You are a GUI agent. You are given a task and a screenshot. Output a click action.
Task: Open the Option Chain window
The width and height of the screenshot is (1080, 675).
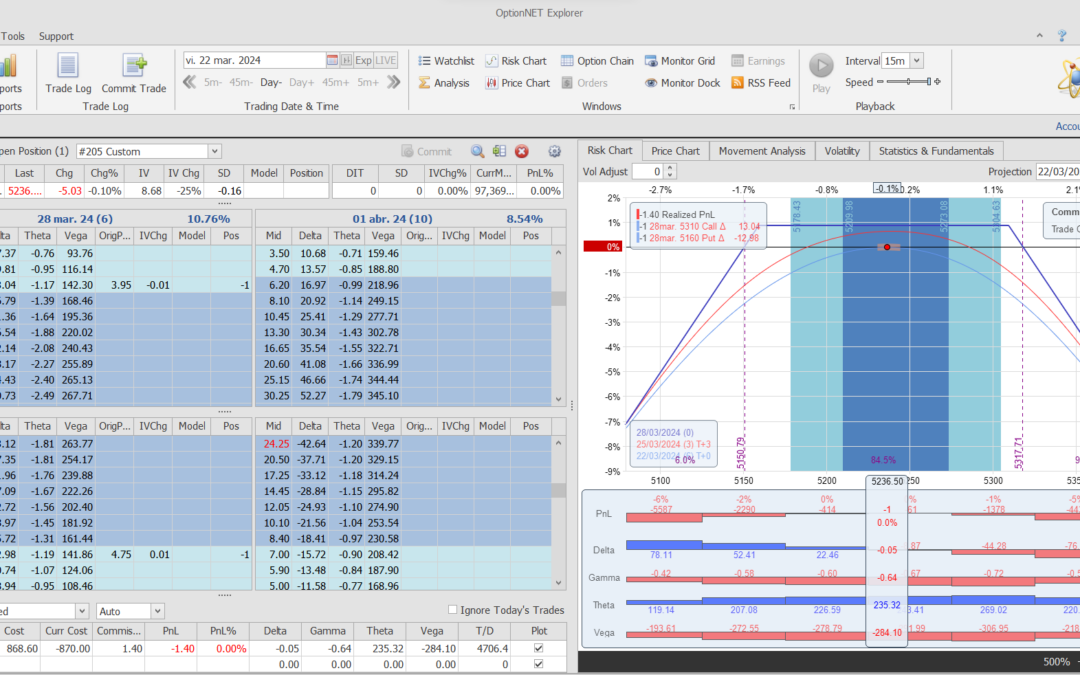tap(597, 61)
